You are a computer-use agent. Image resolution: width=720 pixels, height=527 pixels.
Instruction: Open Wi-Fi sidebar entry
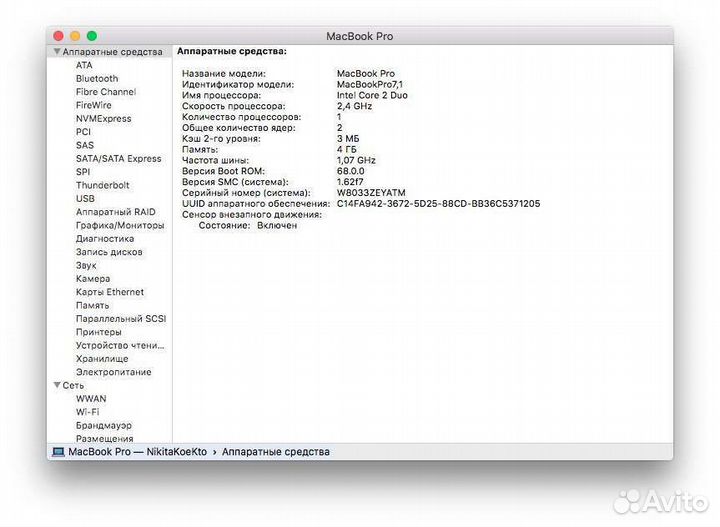click(x=87, y=412)
